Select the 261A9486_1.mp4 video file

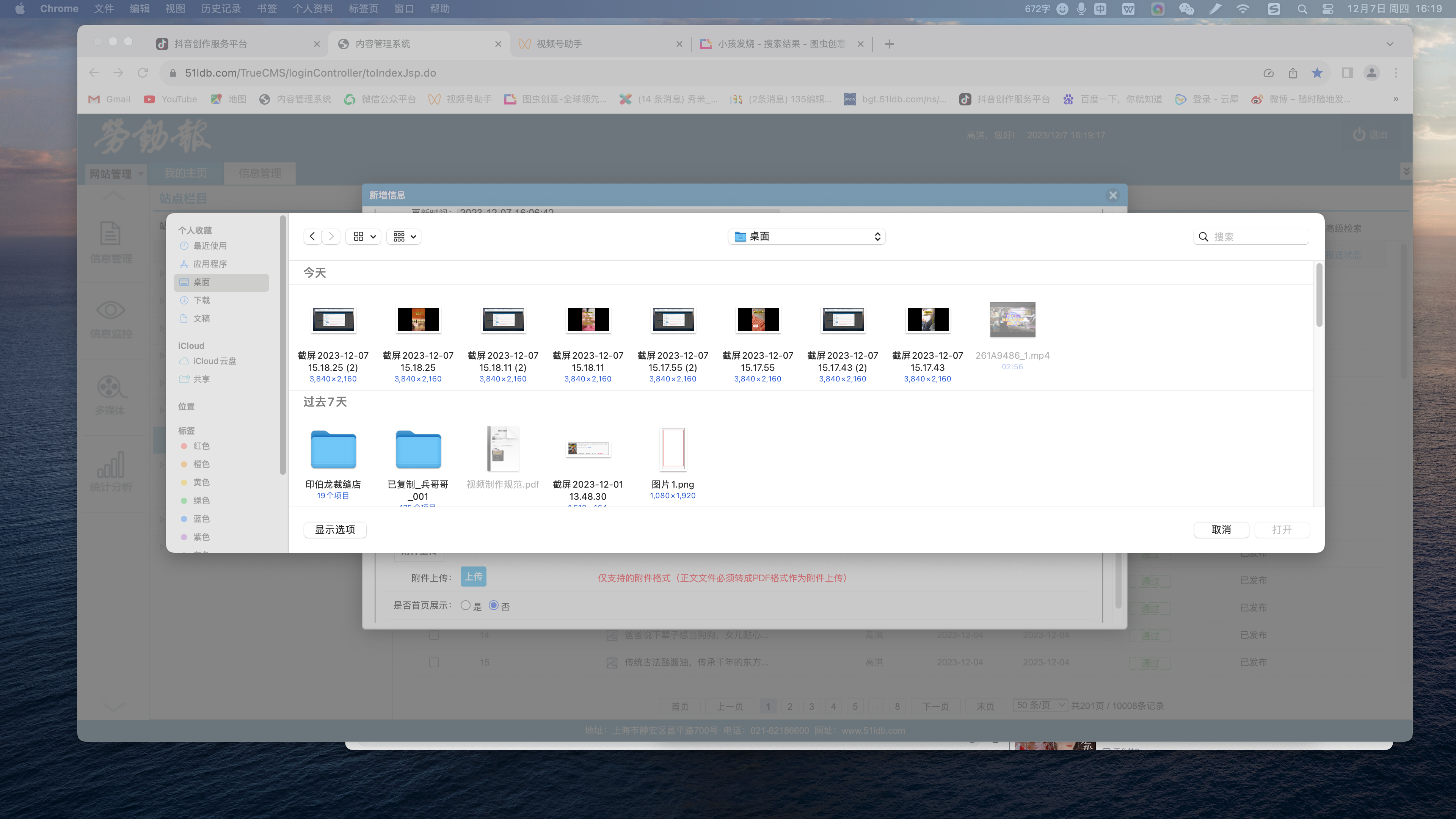(x=1012, y=320)
